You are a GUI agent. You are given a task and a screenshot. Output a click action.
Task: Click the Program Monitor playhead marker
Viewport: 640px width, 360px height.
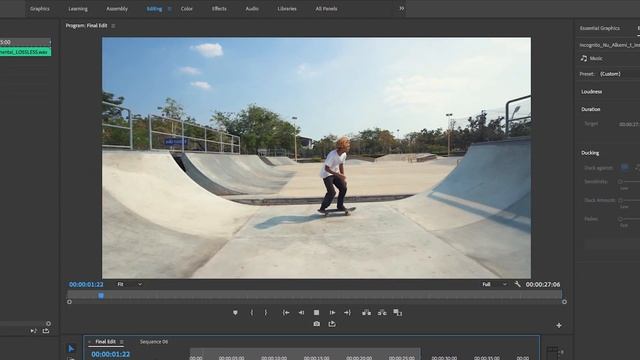101,296
